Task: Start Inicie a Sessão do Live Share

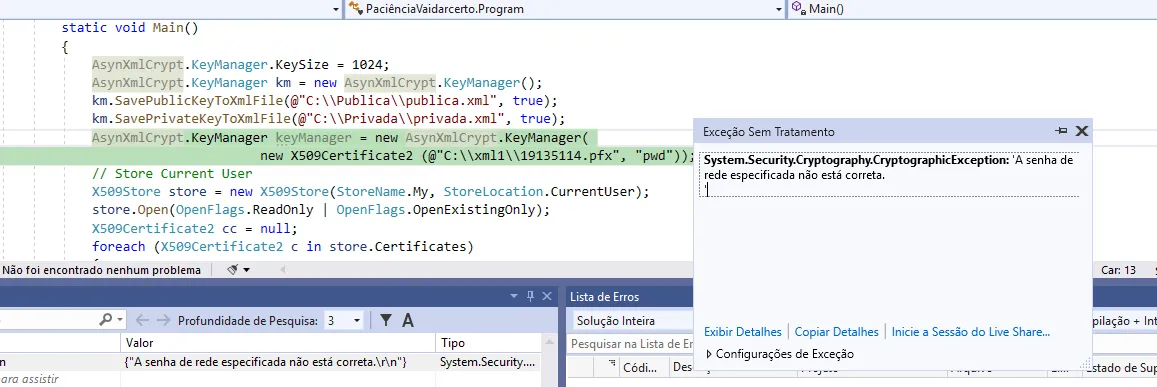Action: [x=970, y=332]
